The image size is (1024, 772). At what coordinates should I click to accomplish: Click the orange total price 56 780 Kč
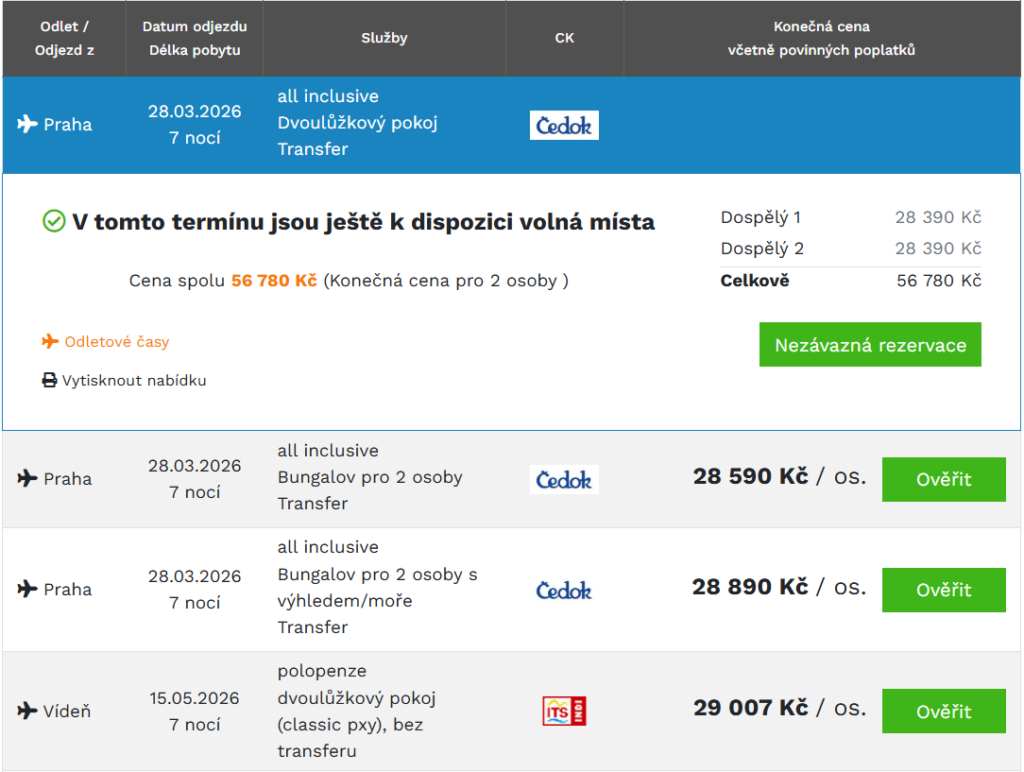274,281
